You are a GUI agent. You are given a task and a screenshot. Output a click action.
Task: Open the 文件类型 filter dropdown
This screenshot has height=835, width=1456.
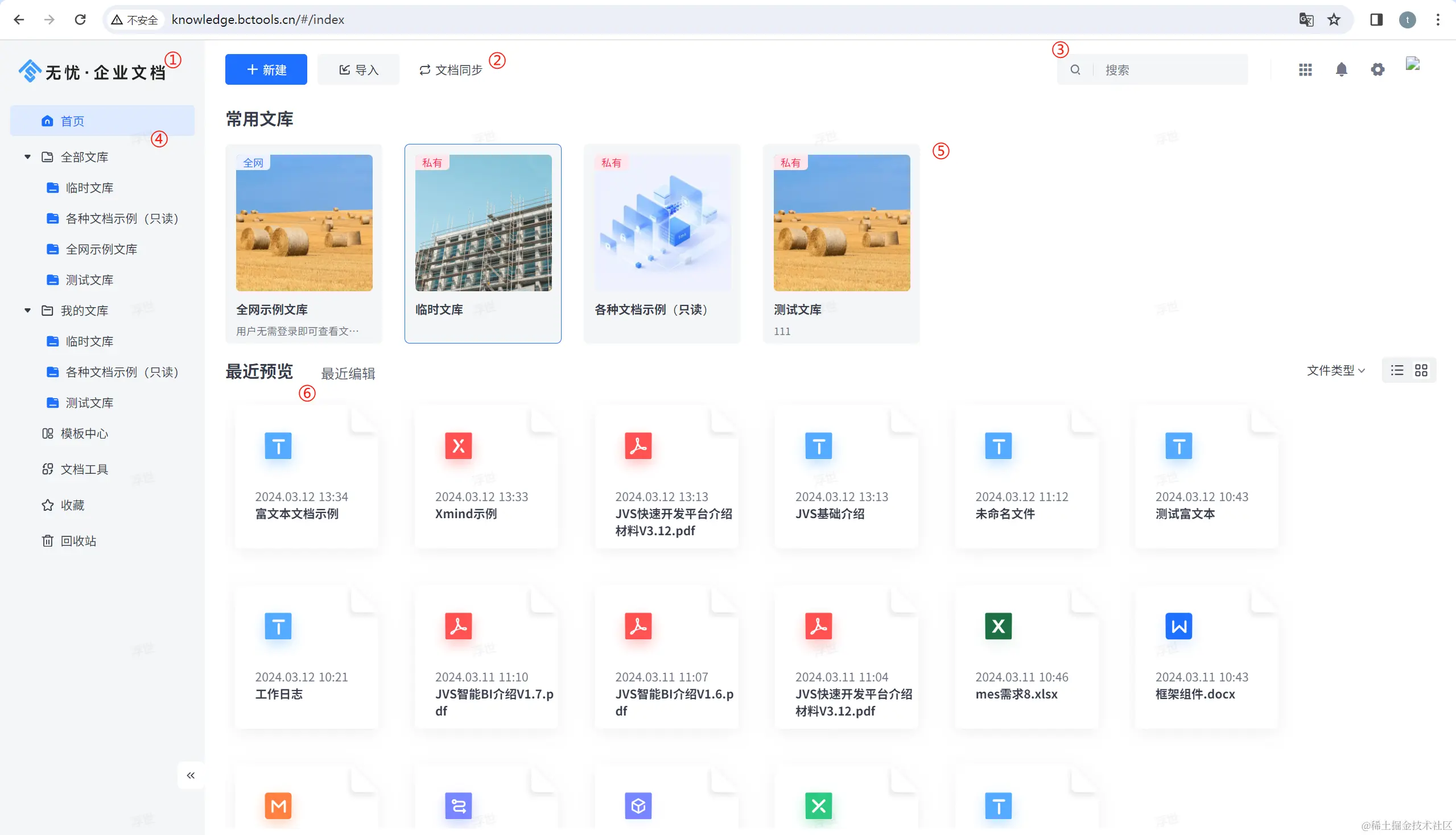1335,370
